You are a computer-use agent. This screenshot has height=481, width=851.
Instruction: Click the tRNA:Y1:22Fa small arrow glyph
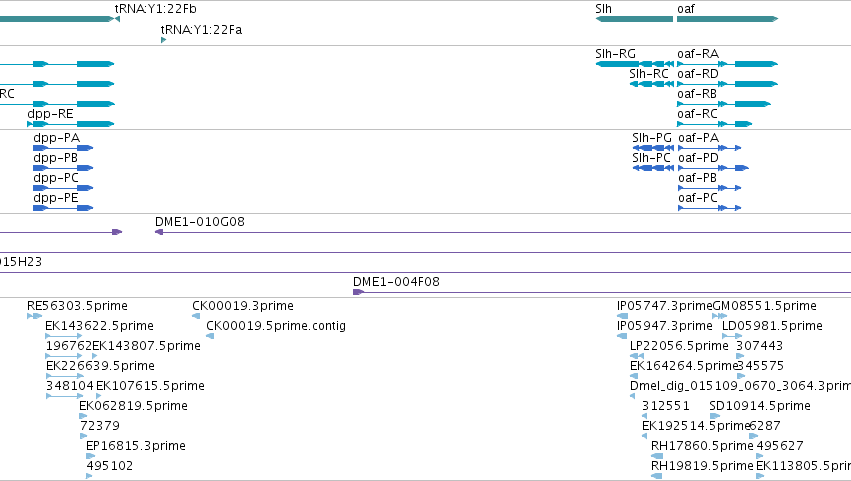163,40
